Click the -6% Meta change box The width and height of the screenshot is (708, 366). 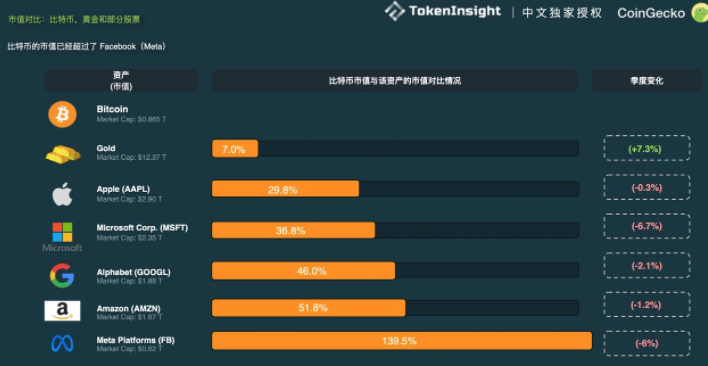[647, 343]
